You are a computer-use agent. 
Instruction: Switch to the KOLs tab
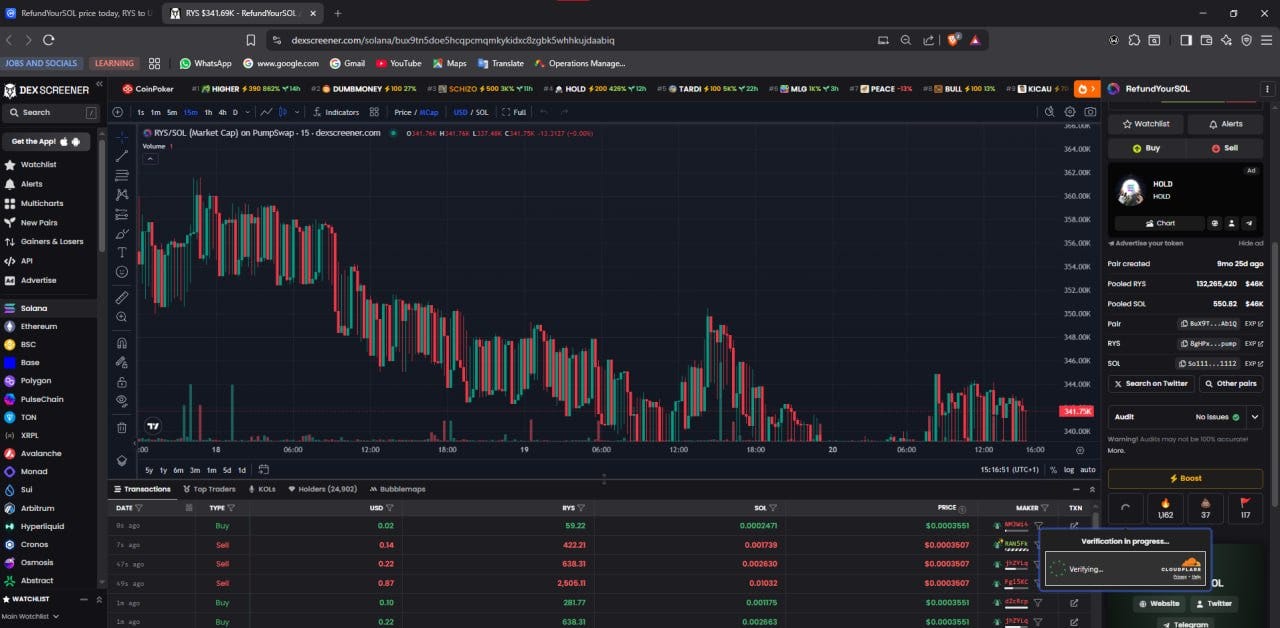[x=262, y=489]
